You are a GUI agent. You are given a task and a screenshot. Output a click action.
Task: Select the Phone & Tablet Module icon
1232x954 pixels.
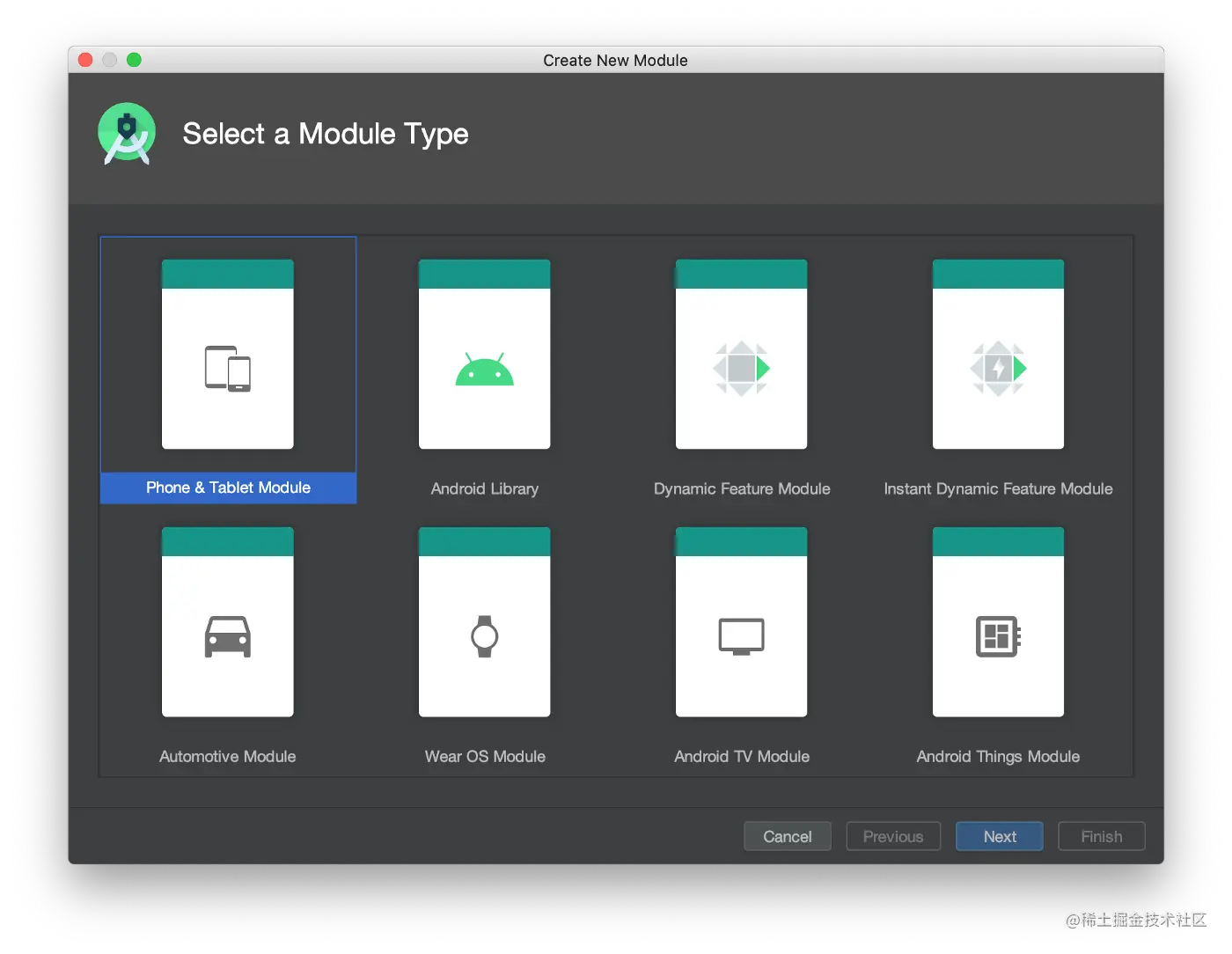point(228,369)
